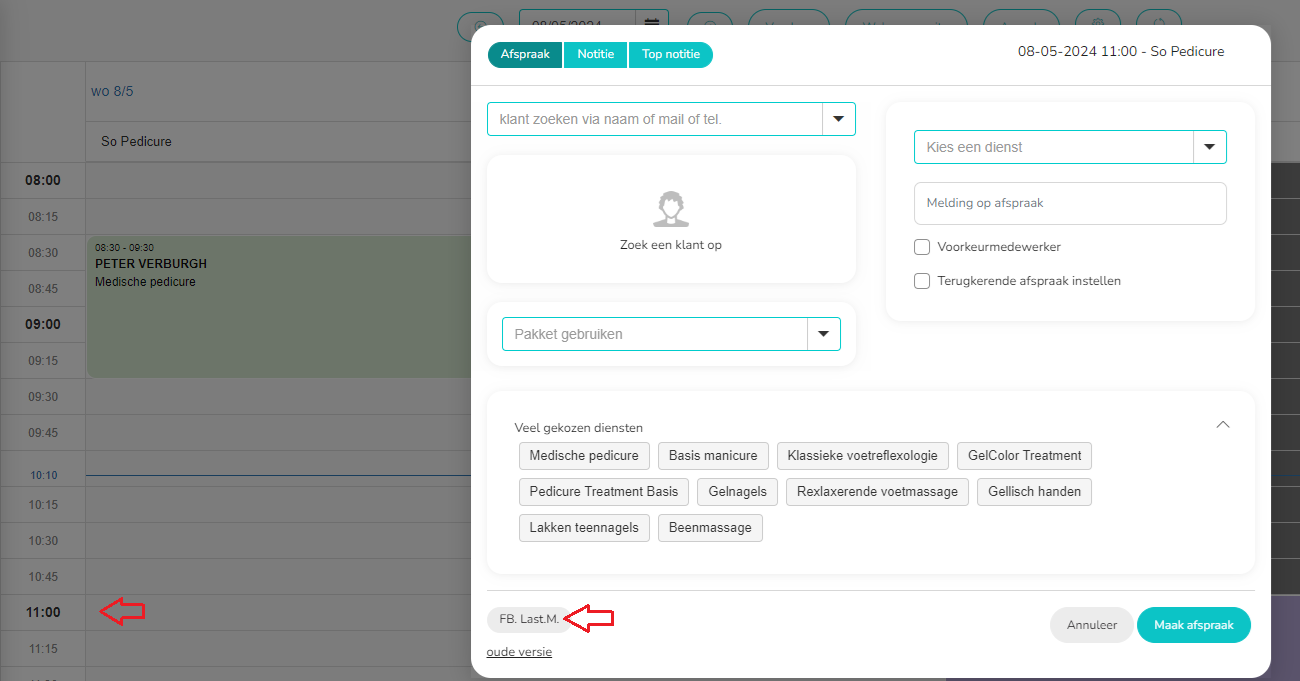The width and height of the screenshot is (1300, 681).
Task: Switch to the Afspraak tab
Action: tap(525, 54)
